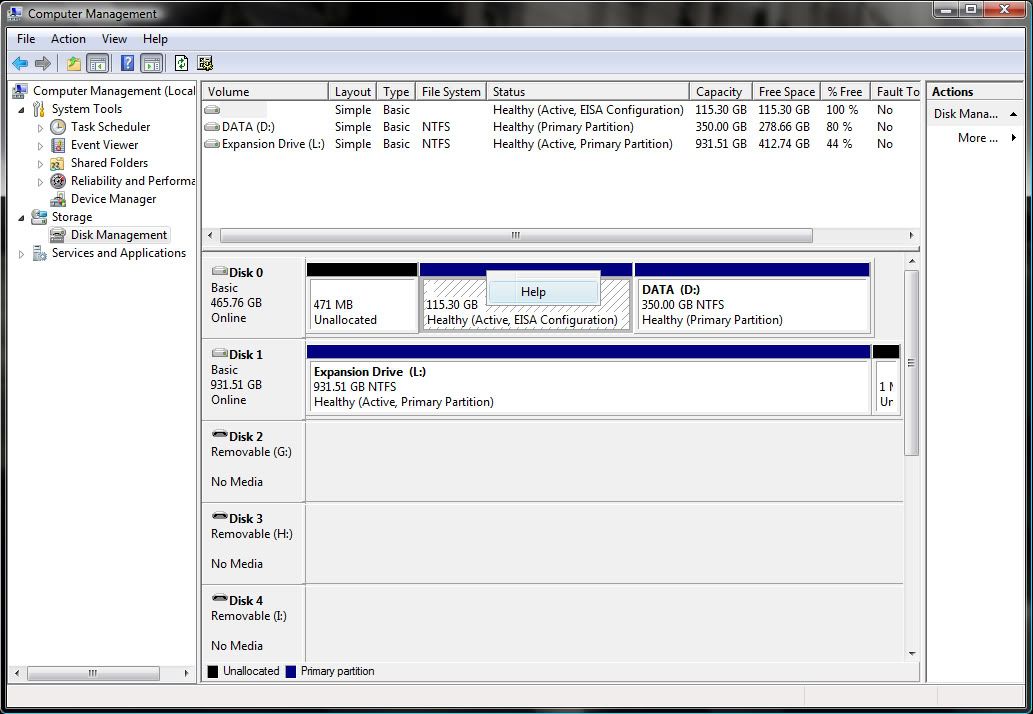The image size is (1033, 714).
Task: Collapse the System Tools node
Action: tap(21, 109)
